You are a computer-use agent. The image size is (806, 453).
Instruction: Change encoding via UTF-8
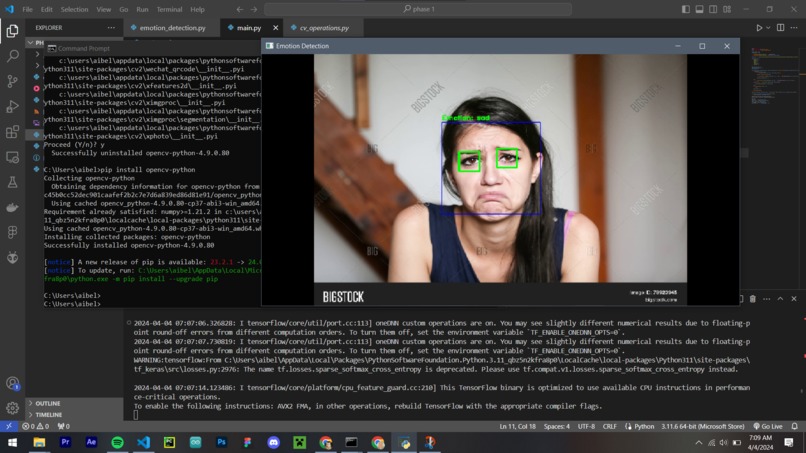(586, 426)
